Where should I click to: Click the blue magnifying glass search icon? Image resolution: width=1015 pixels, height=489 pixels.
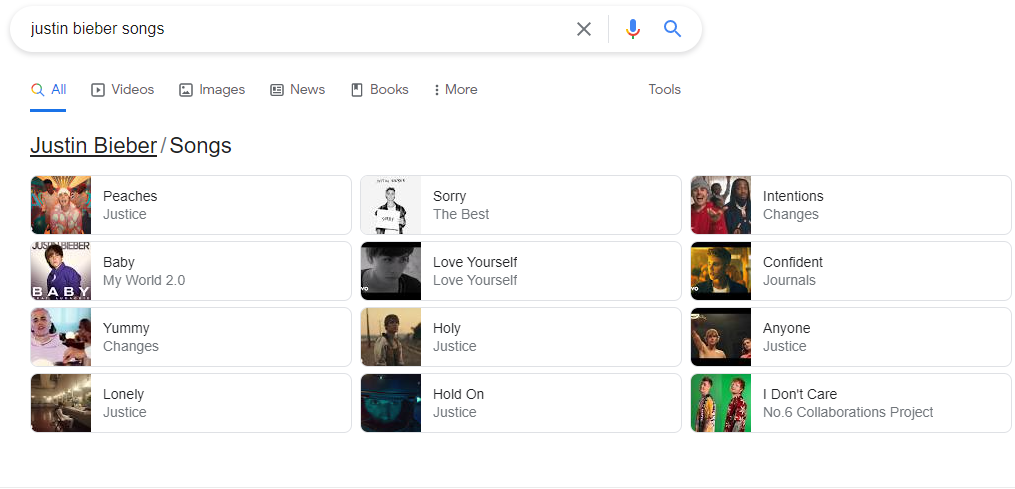click(673, 29)
